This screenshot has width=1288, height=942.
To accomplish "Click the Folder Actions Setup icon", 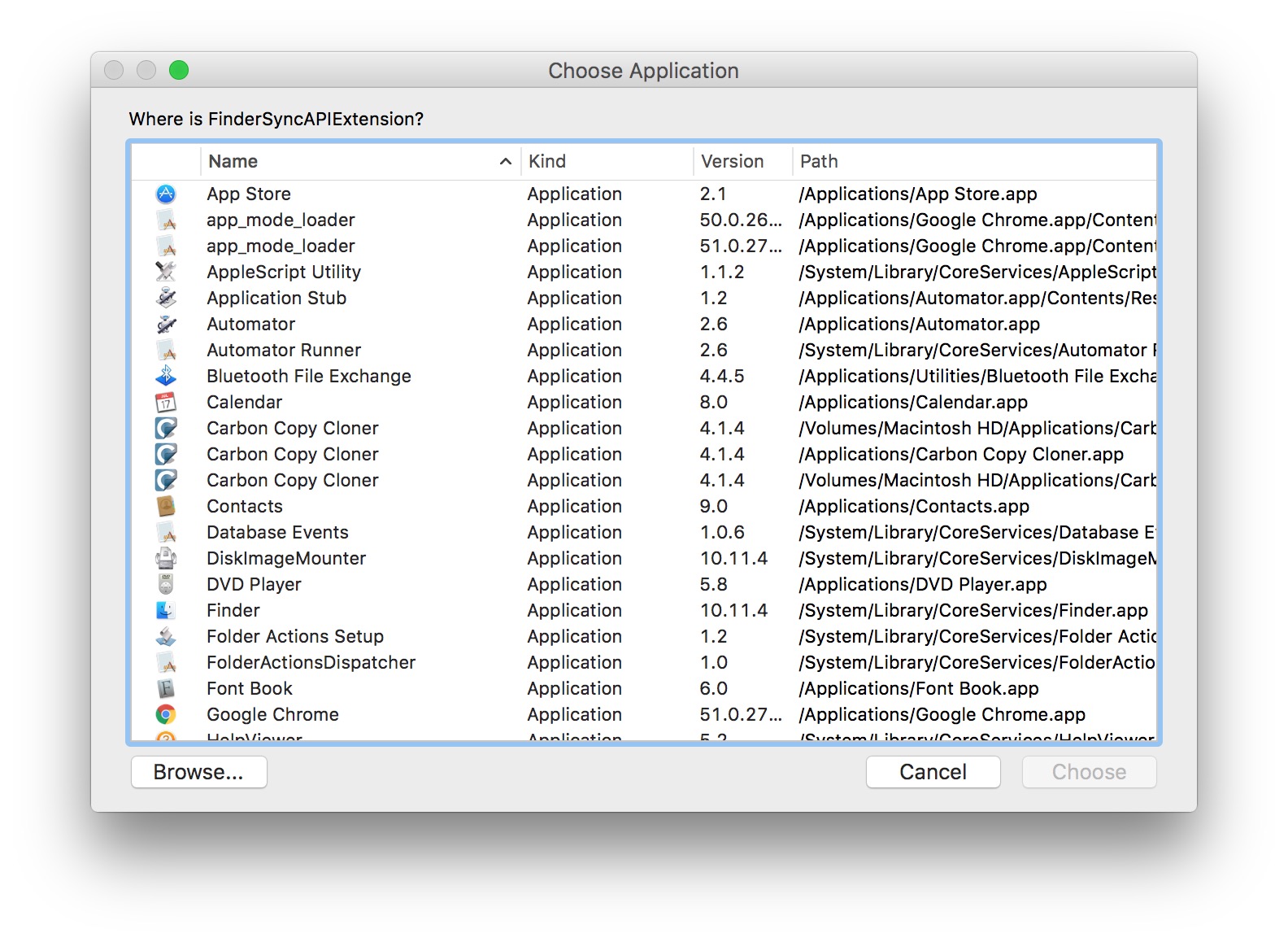I will [x=166, y=636].
